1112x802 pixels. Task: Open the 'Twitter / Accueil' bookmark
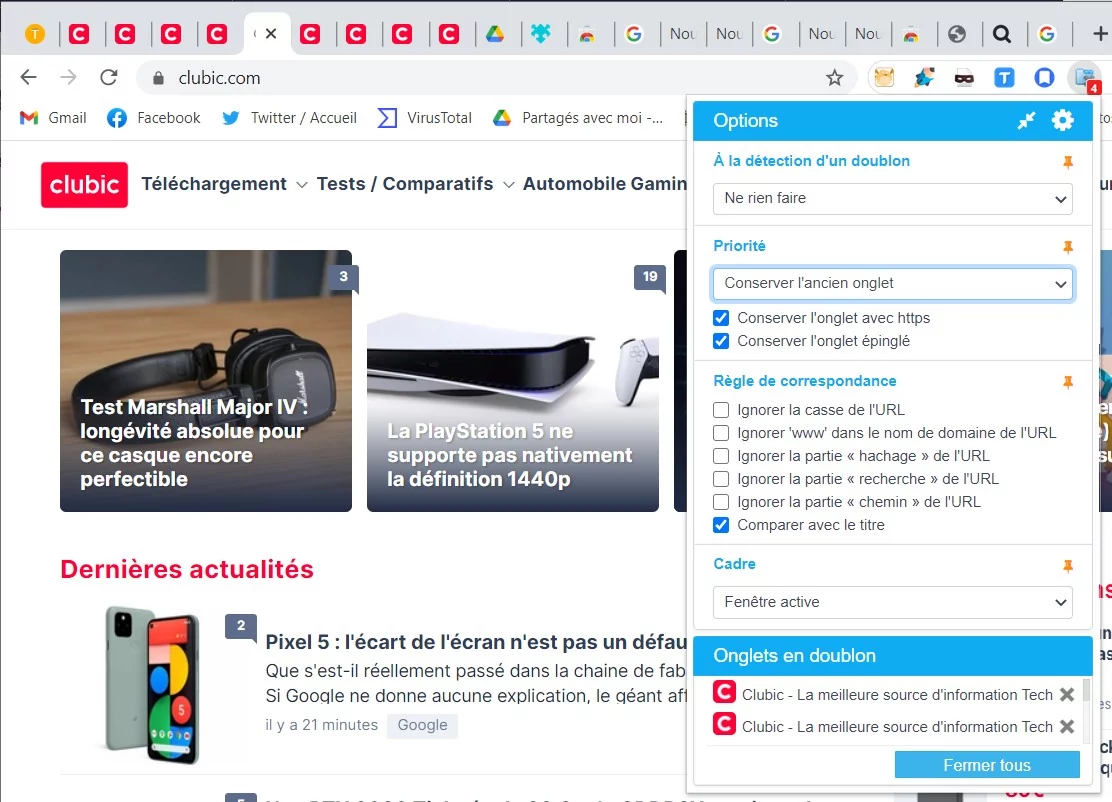[289, 118]
